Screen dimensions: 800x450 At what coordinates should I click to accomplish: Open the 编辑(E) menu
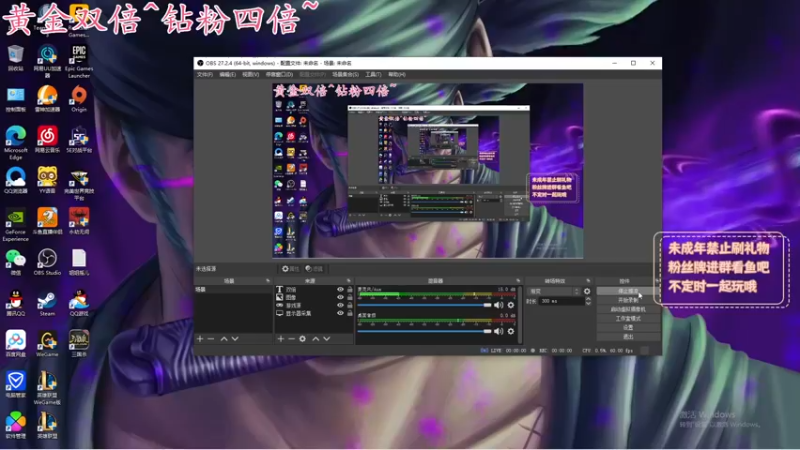[x=228, y=74]
